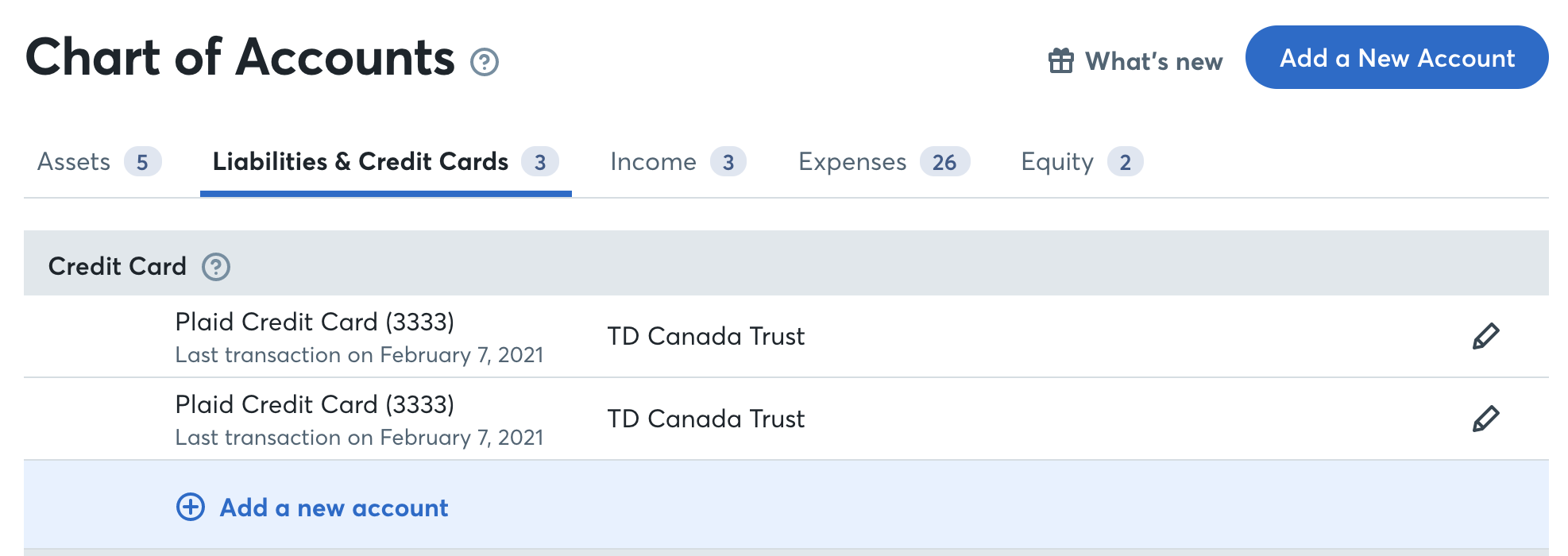Screen dimensions: 1568x556
Task: Open What's new announcements
Action: [1154, 60]
